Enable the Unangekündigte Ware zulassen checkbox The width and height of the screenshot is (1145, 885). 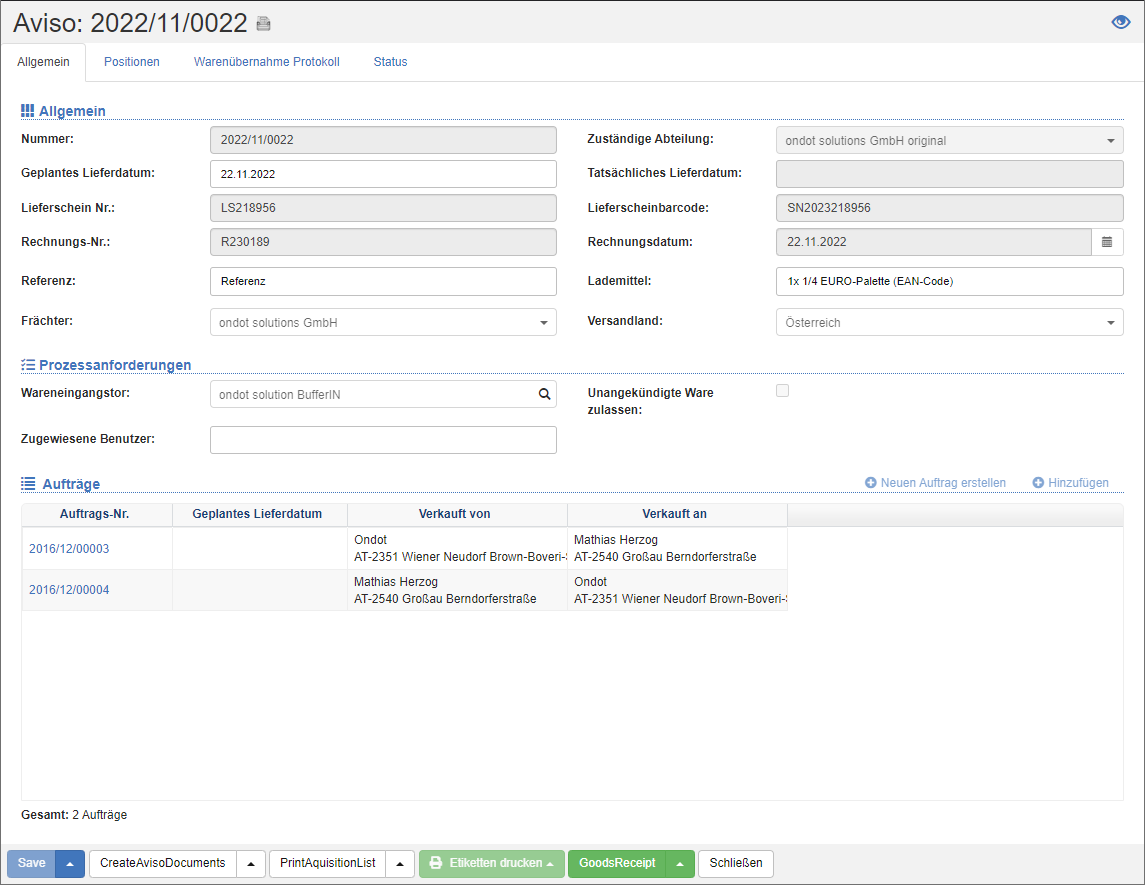(x=783, y=391)
